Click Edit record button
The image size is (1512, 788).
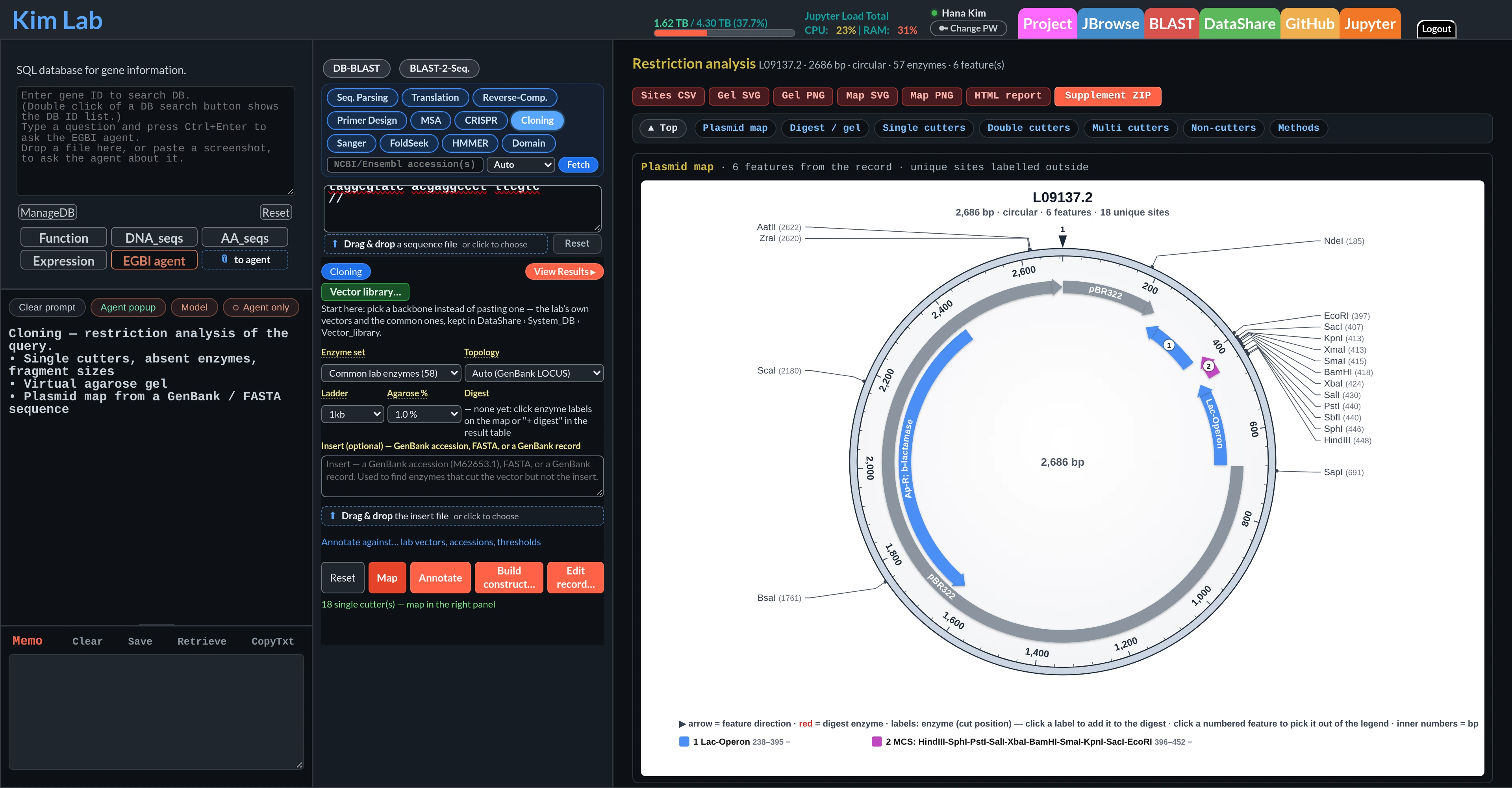[x=575, y=578]
